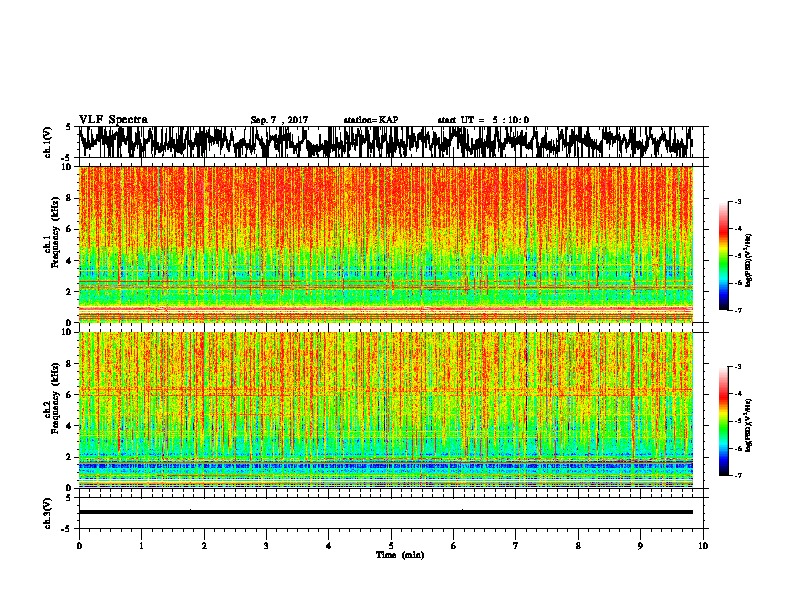Click the ch.2 spectrogram plot area
Viewport: 792px width, 612px height.
click(385, 410)
